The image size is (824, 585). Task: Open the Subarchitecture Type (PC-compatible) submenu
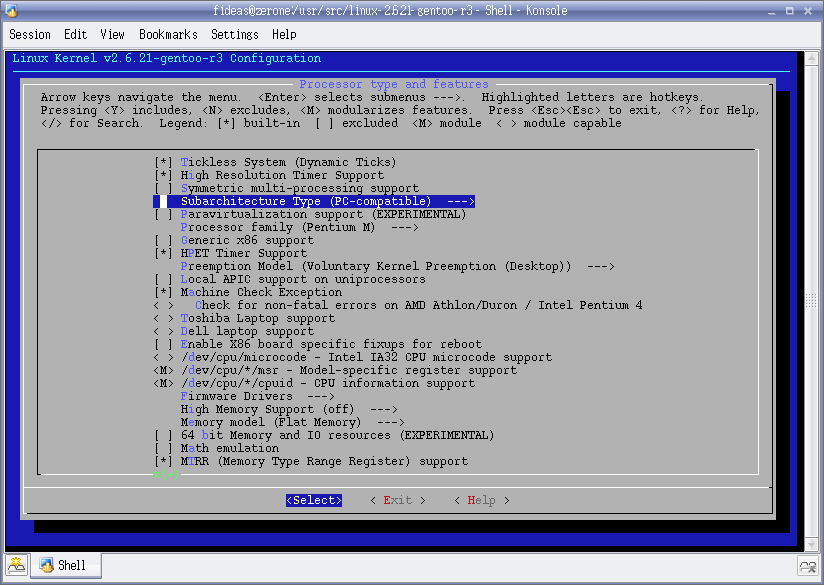pos(314,201)
